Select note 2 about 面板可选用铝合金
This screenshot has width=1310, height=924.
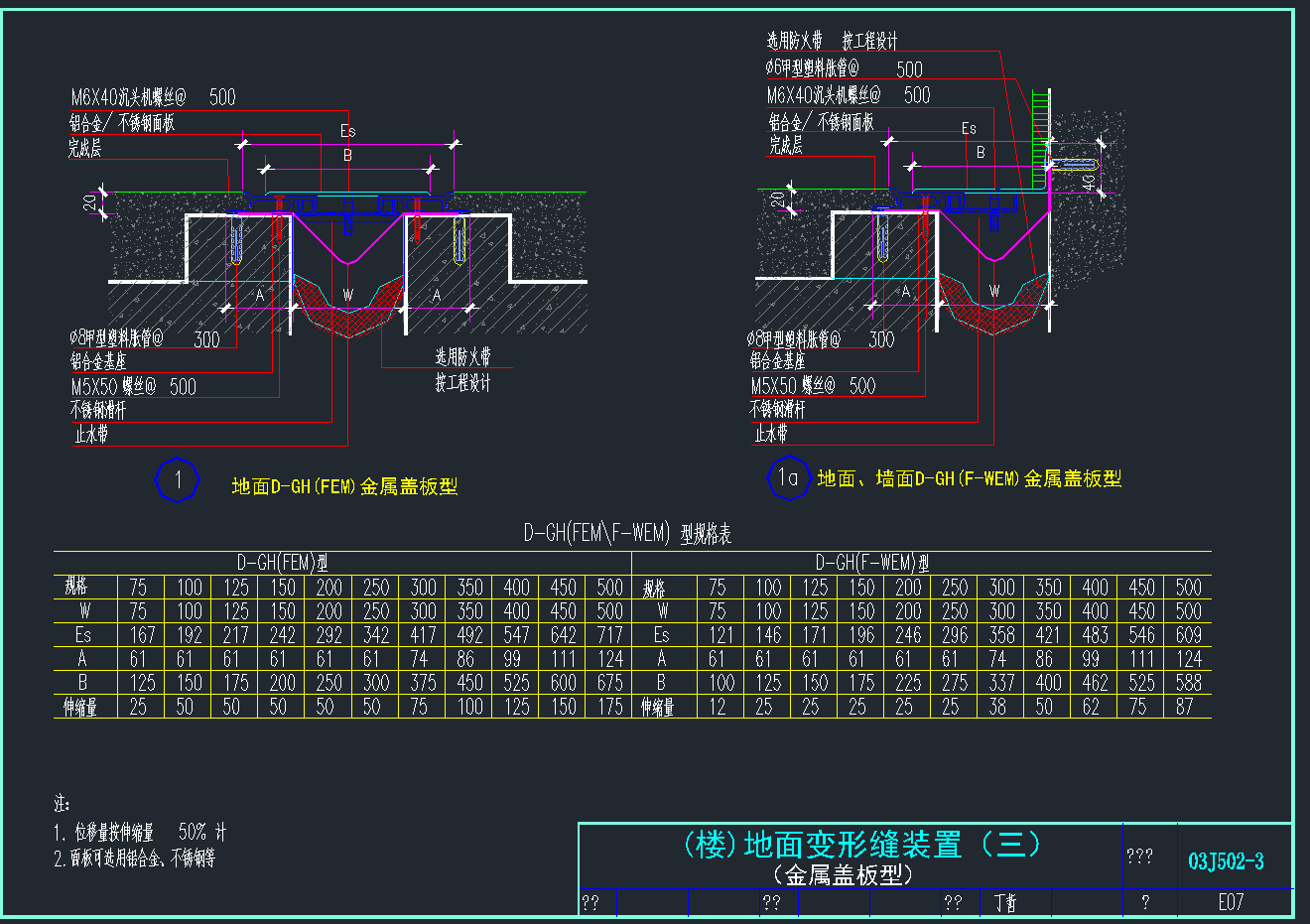pos(134,858)
